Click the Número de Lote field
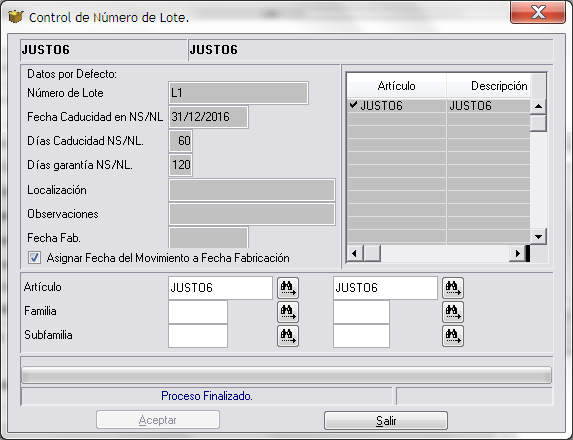Screen dimensions: 573x440 point(239,93)
